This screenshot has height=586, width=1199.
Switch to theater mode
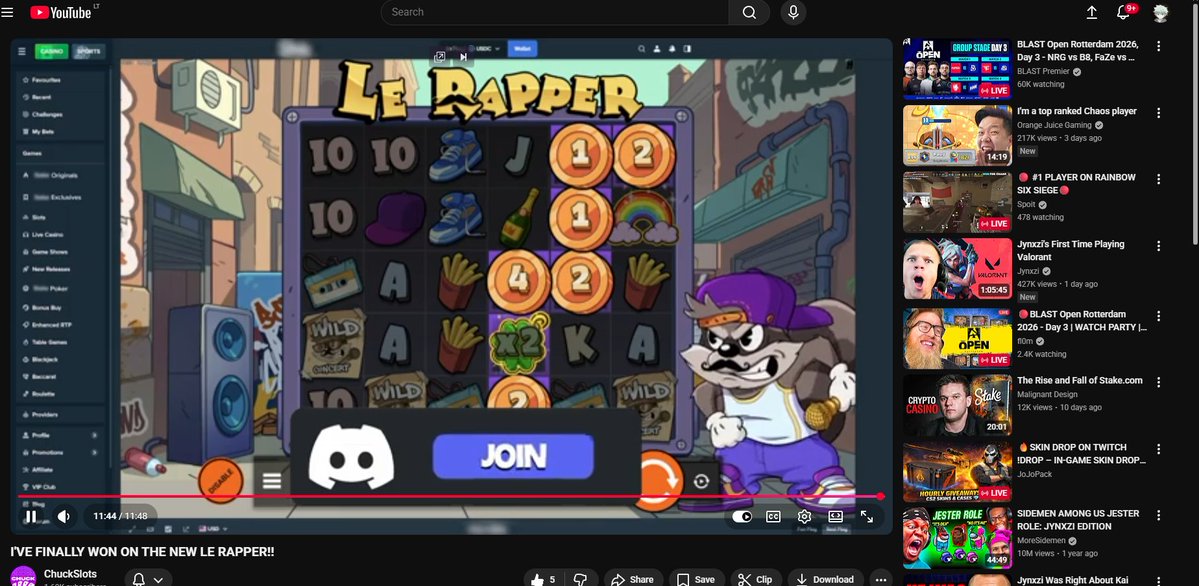pos(836,516)
